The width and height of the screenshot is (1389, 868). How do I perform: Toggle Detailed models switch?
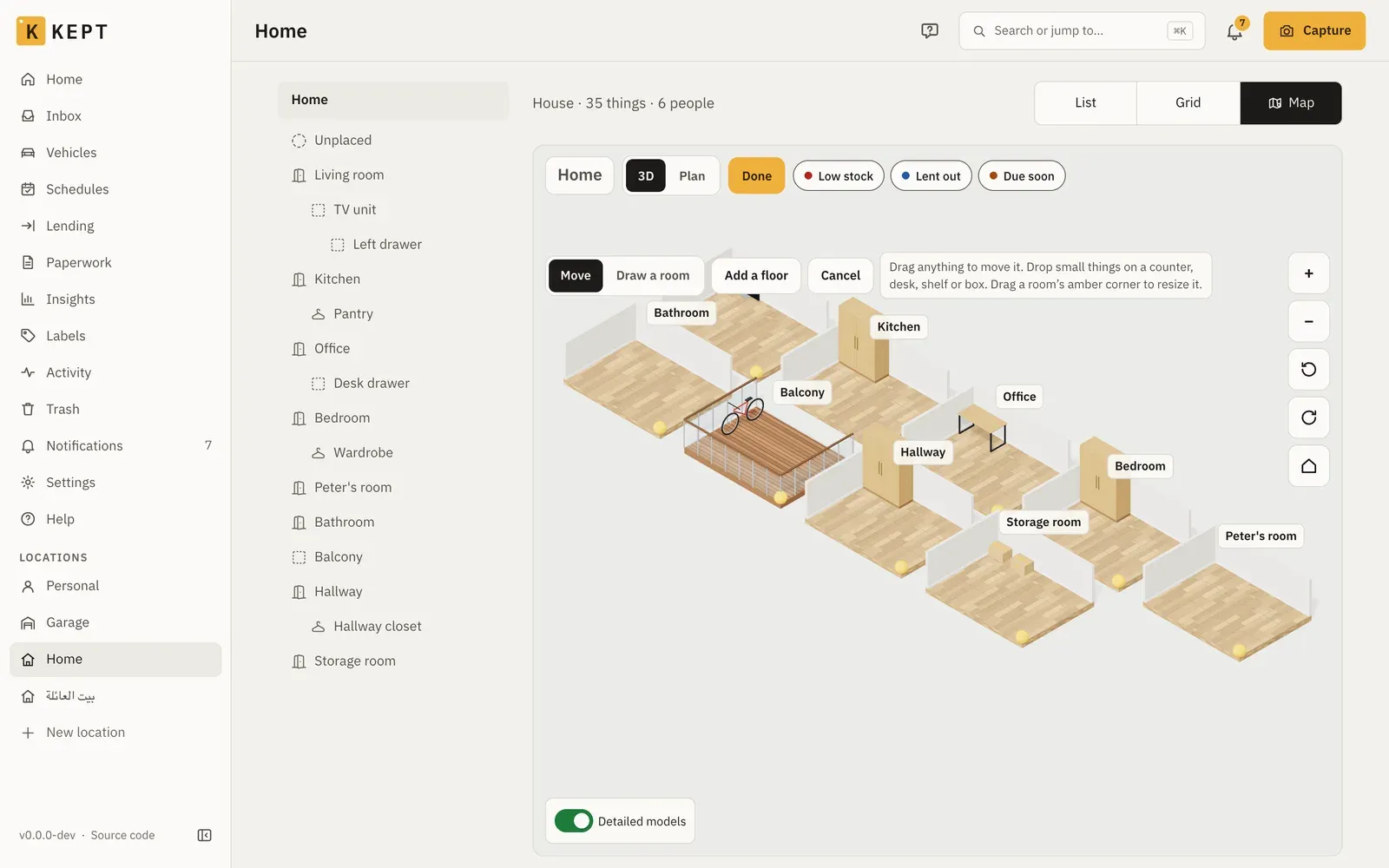coord(574,821)
